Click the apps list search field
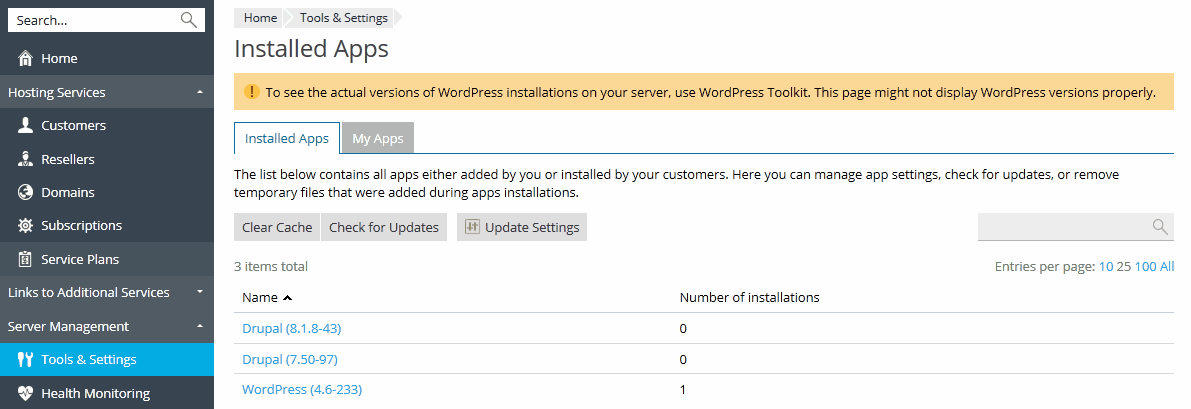The width and height of the screenshot is (1191, 409). point(1063,227)
